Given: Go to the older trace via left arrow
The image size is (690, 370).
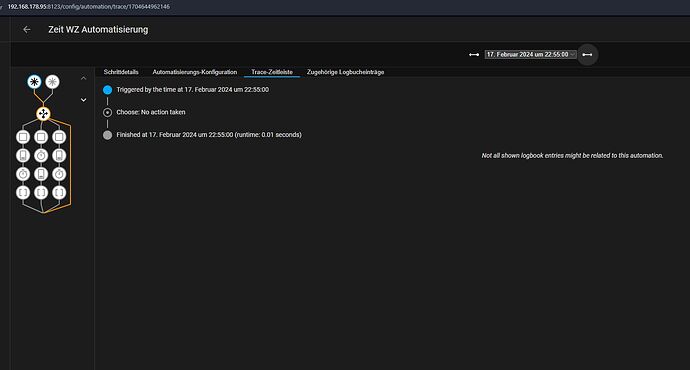Looking at the screenshot, I should (x=474, y=55).
